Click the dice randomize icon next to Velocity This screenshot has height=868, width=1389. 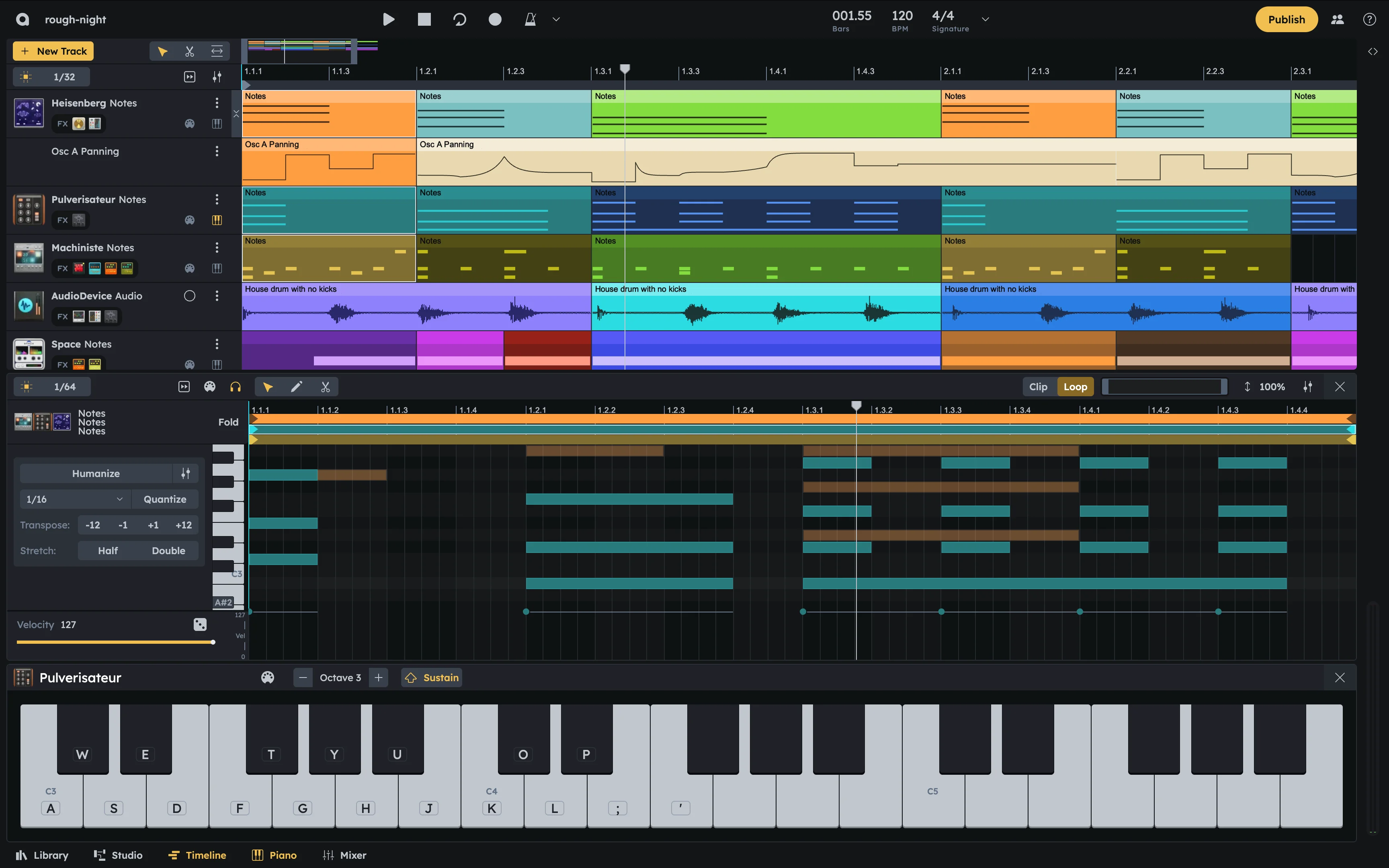199,624
